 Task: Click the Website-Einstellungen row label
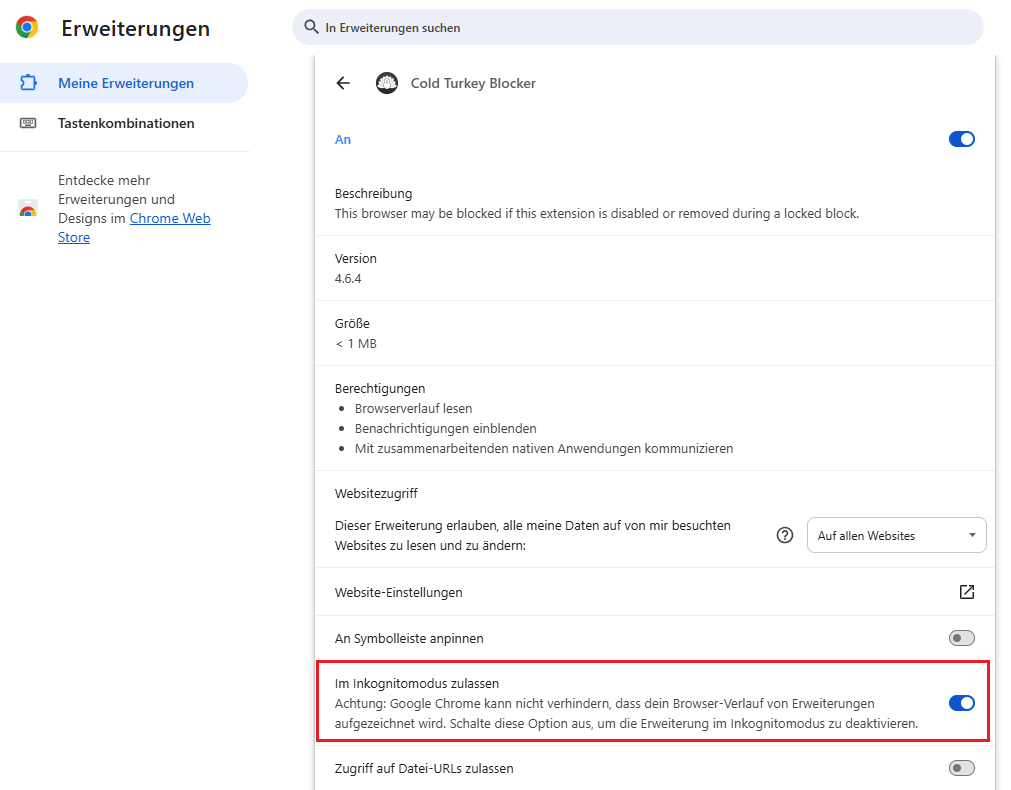coord(399,592)
